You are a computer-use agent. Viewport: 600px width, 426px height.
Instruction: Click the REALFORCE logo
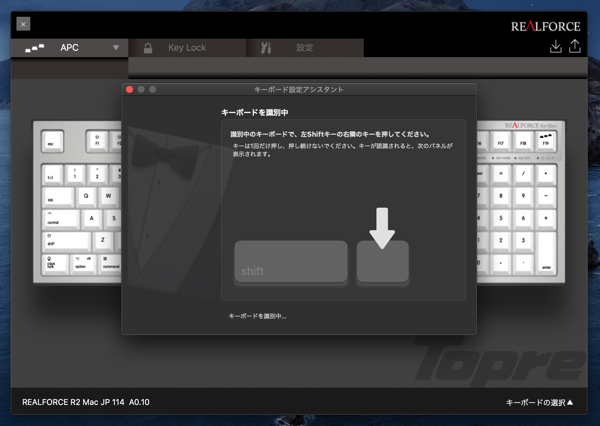(x=546, y=26)
